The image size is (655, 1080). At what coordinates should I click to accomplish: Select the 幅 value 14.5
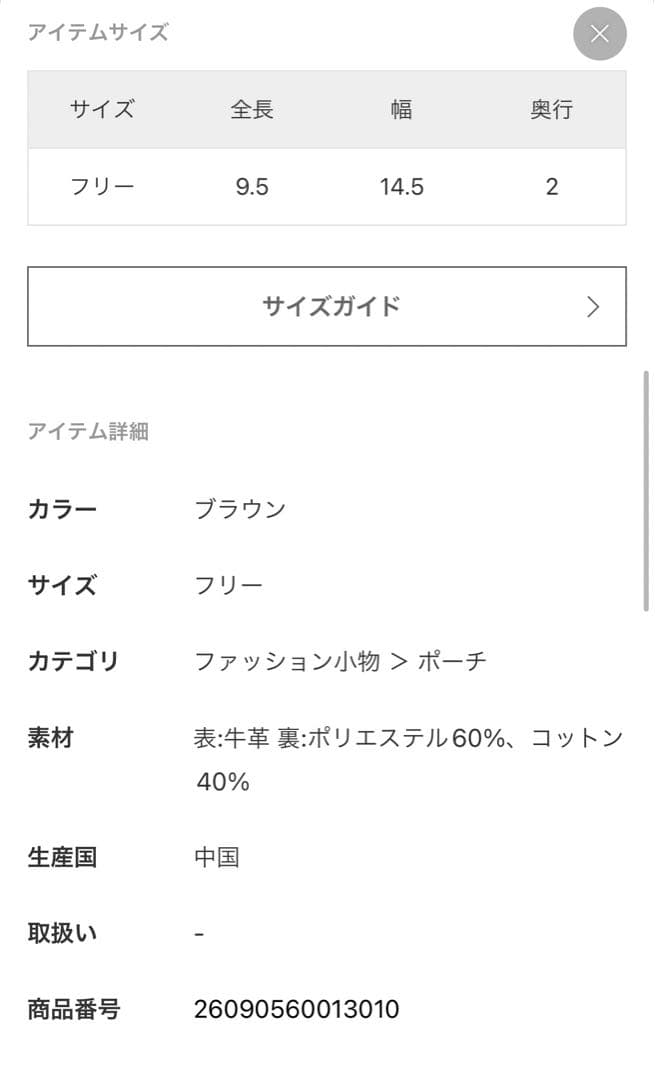[402, 186]
